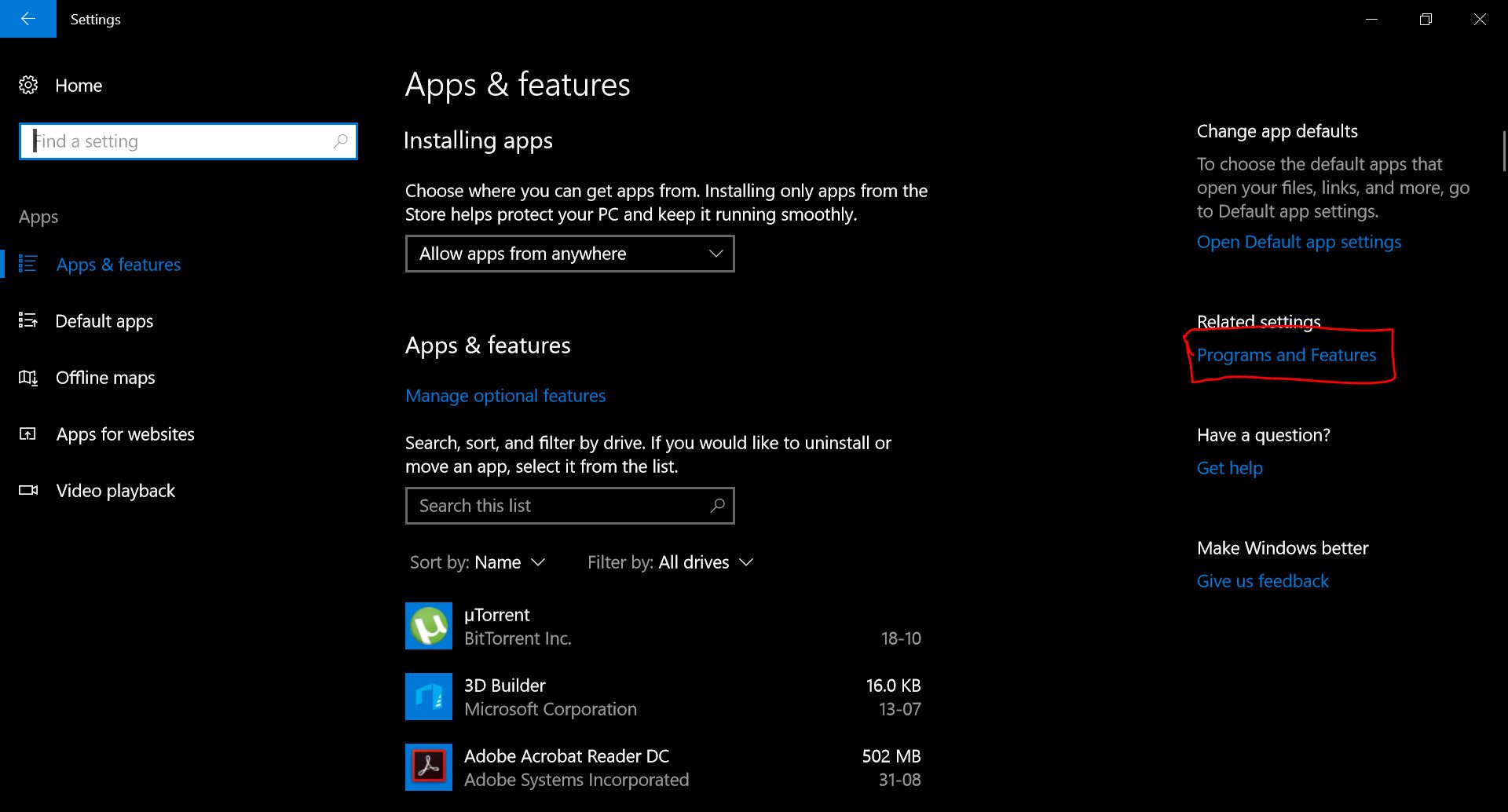1508x812 pixels.
Task: Select Apps & features in the sidebar
Action: pyautogui.click(x=118, y=265)
